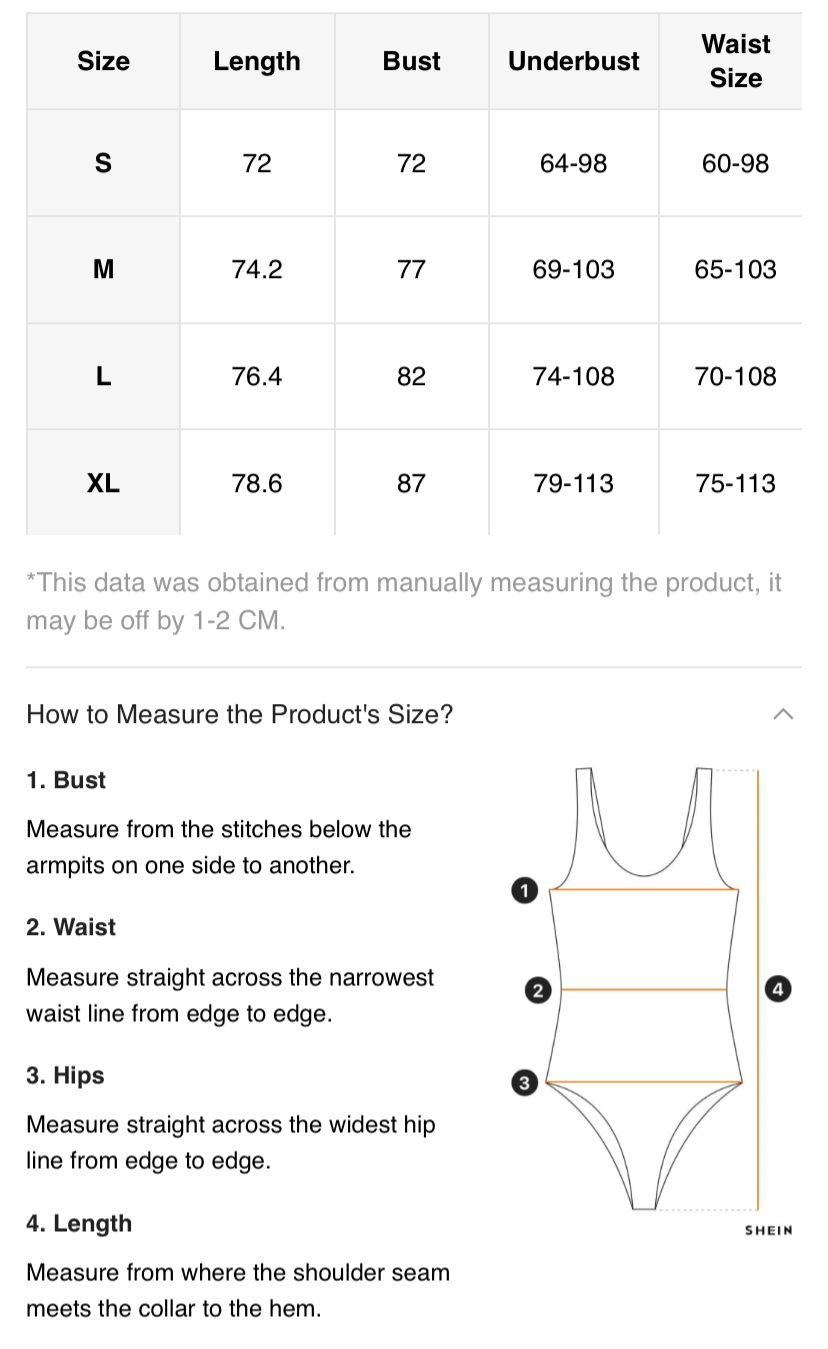
Task: Click the 1. Bust instruction heading
Action: 66,780
